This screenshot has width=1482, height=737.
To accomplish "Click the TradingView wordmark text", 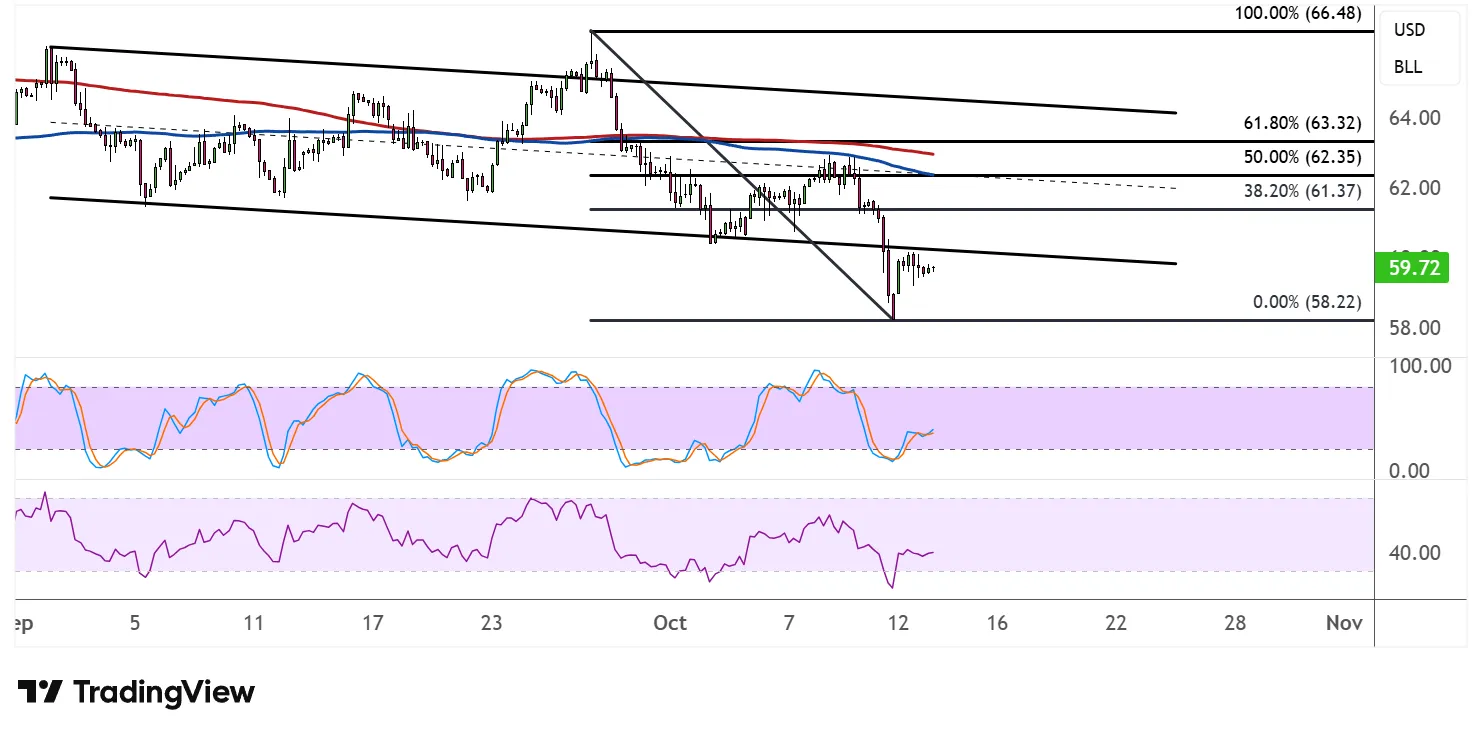I will coord(165,692).
